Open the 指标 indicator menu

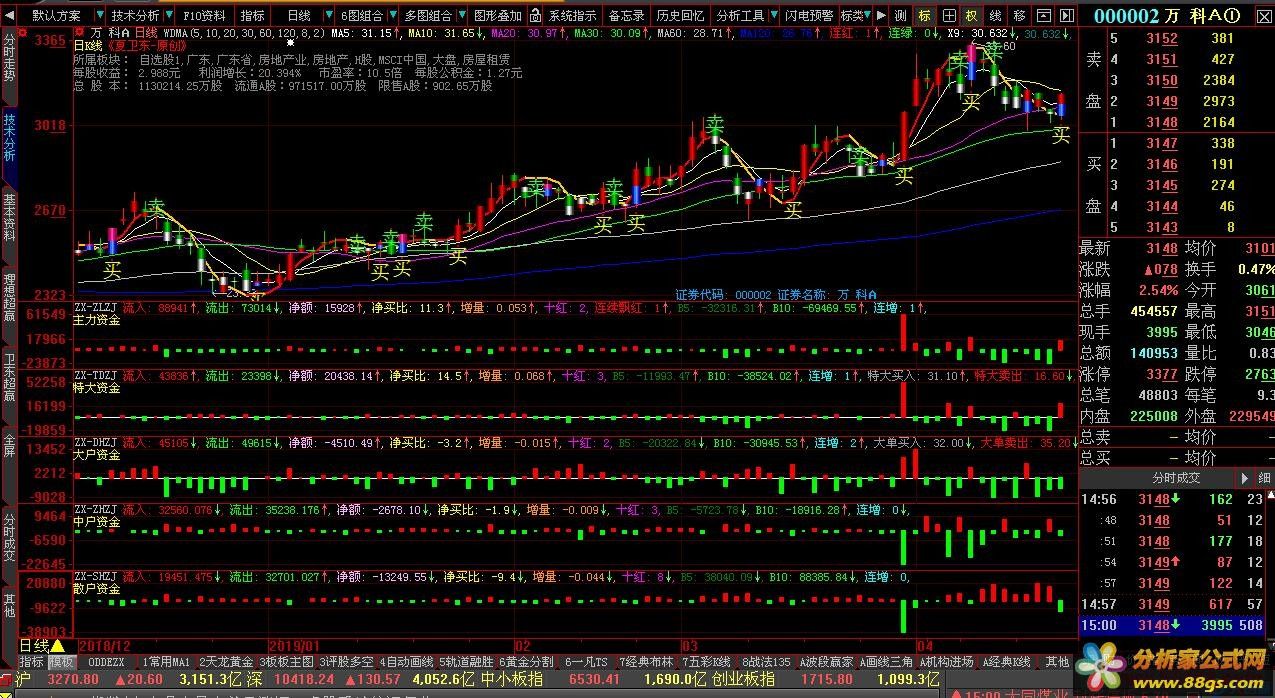coord(253,15)
